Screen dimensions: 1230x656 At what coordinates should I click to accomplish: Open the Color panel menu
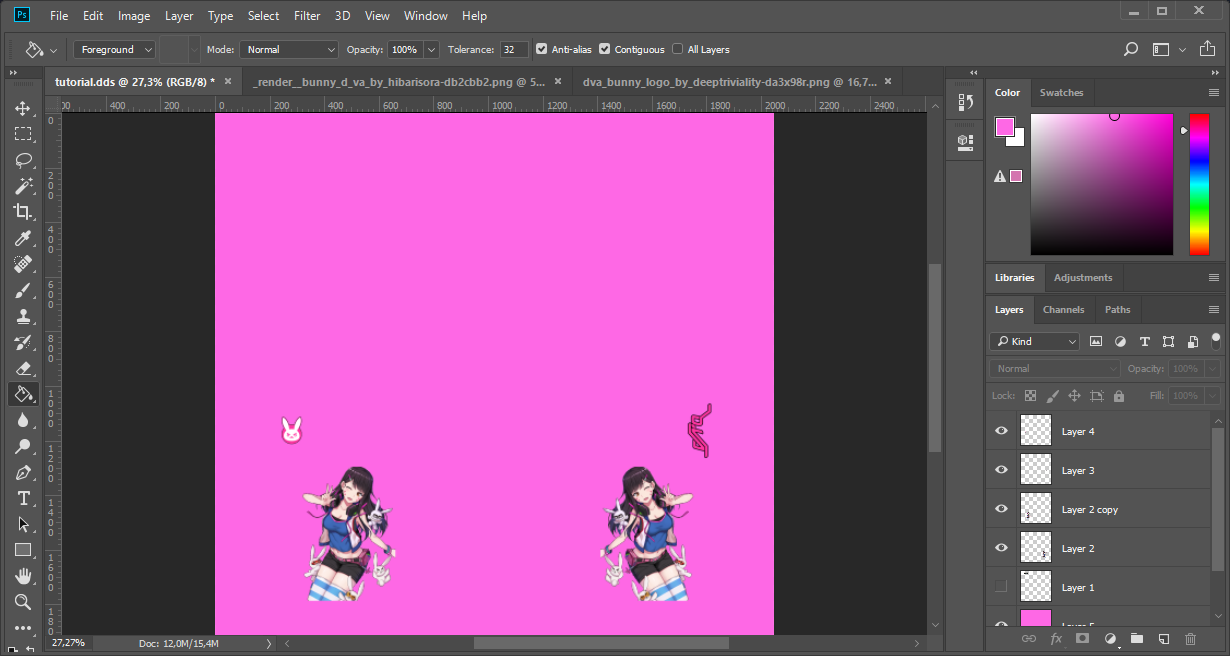[x=1213, y=93]
